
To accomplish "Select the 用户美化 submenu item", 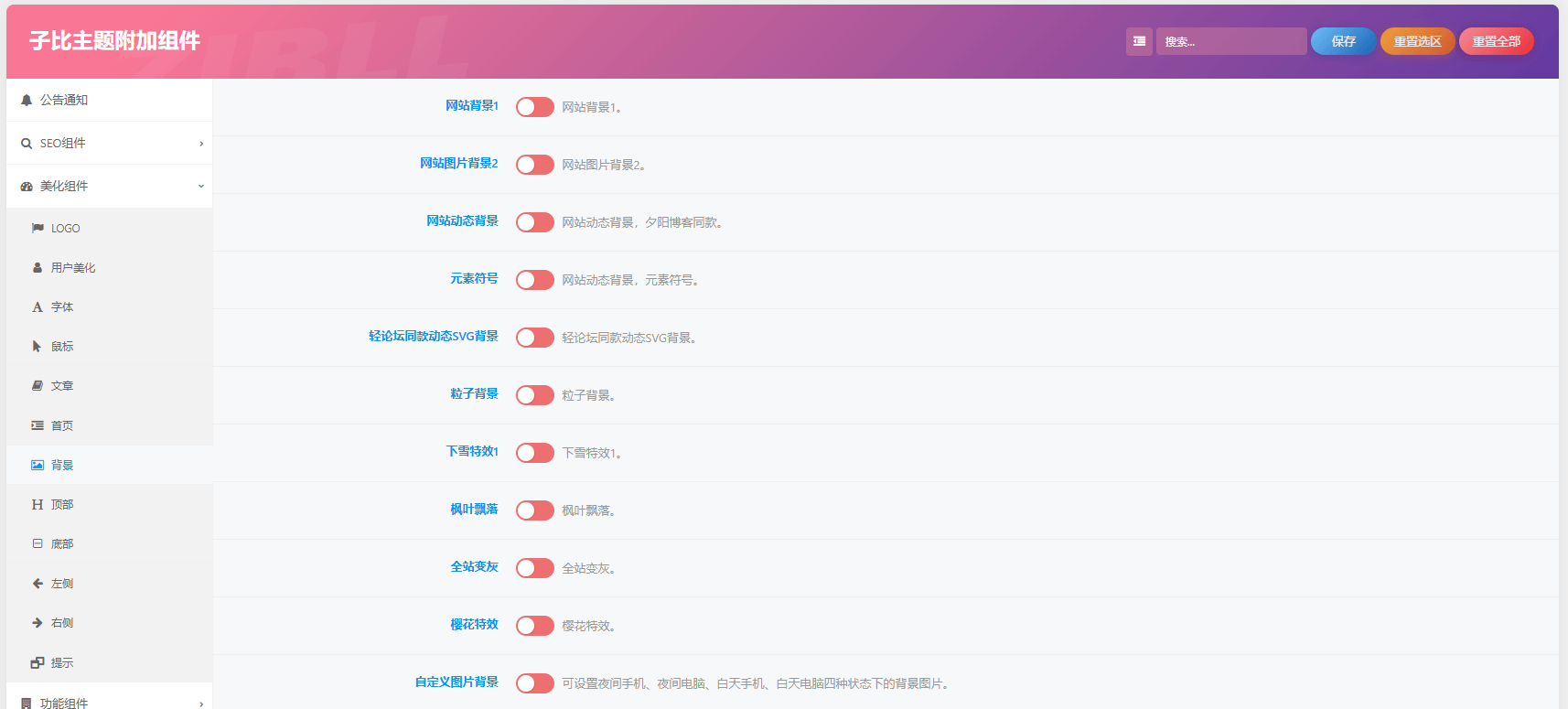I will [x=109, y=268].
